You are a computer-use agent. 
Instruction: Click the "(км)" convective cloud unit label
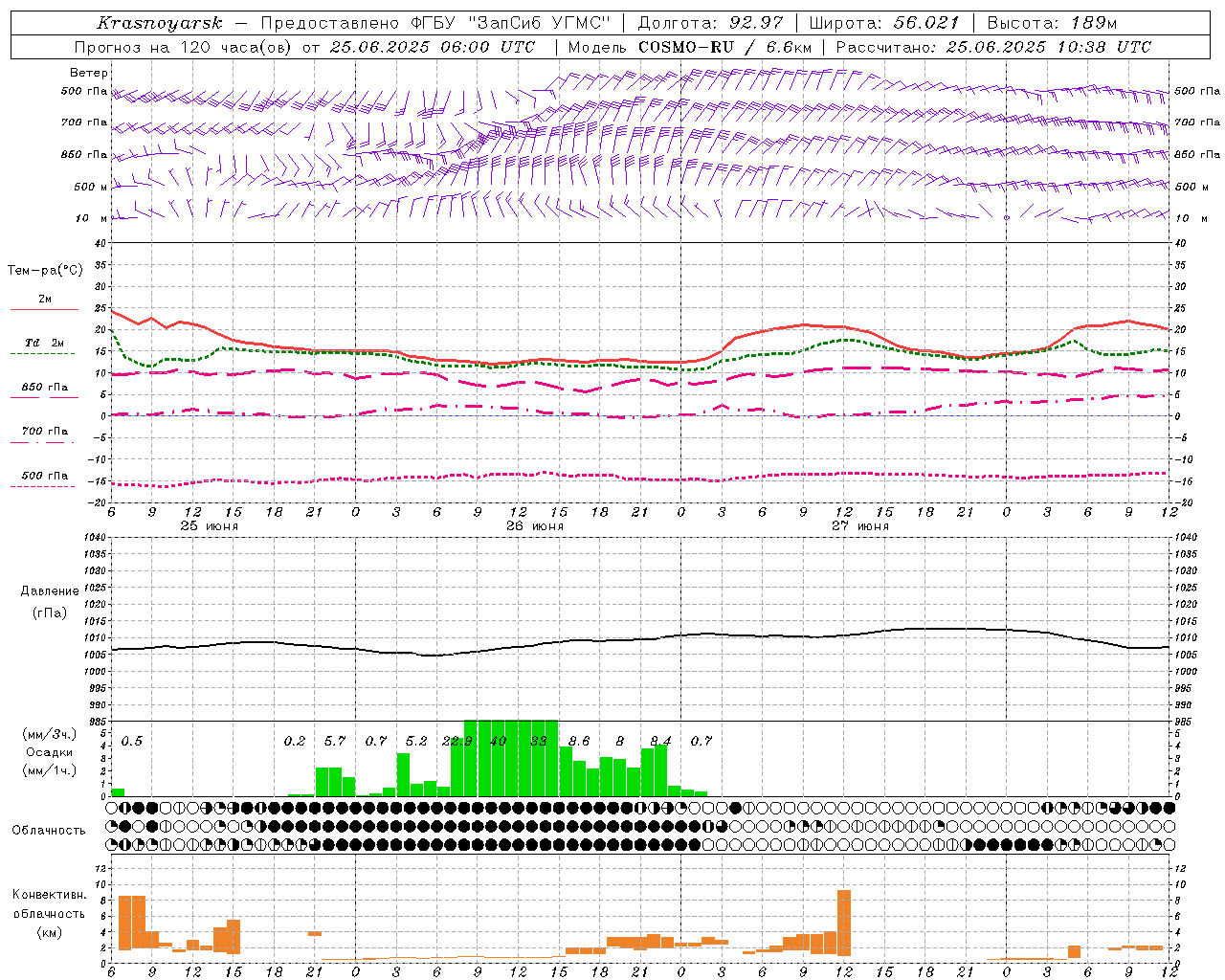point(49,931)
